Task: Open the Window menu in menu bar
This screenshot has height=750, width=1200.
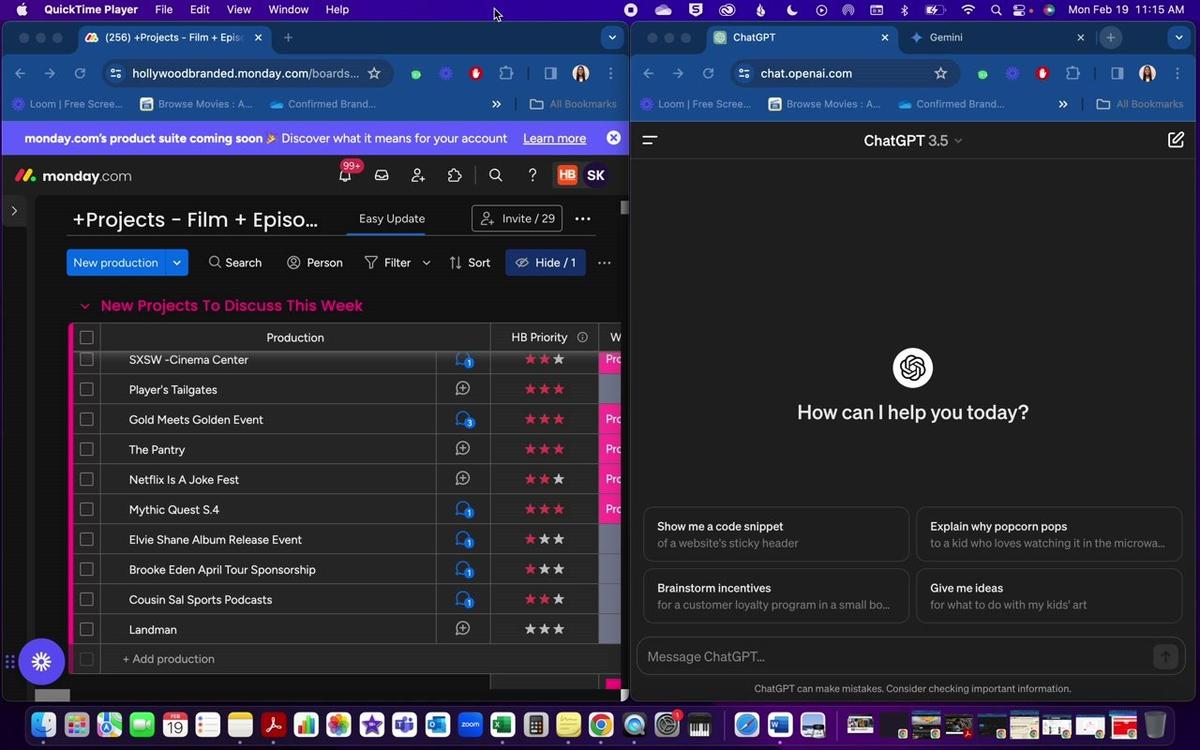Action: click(288, 9)
